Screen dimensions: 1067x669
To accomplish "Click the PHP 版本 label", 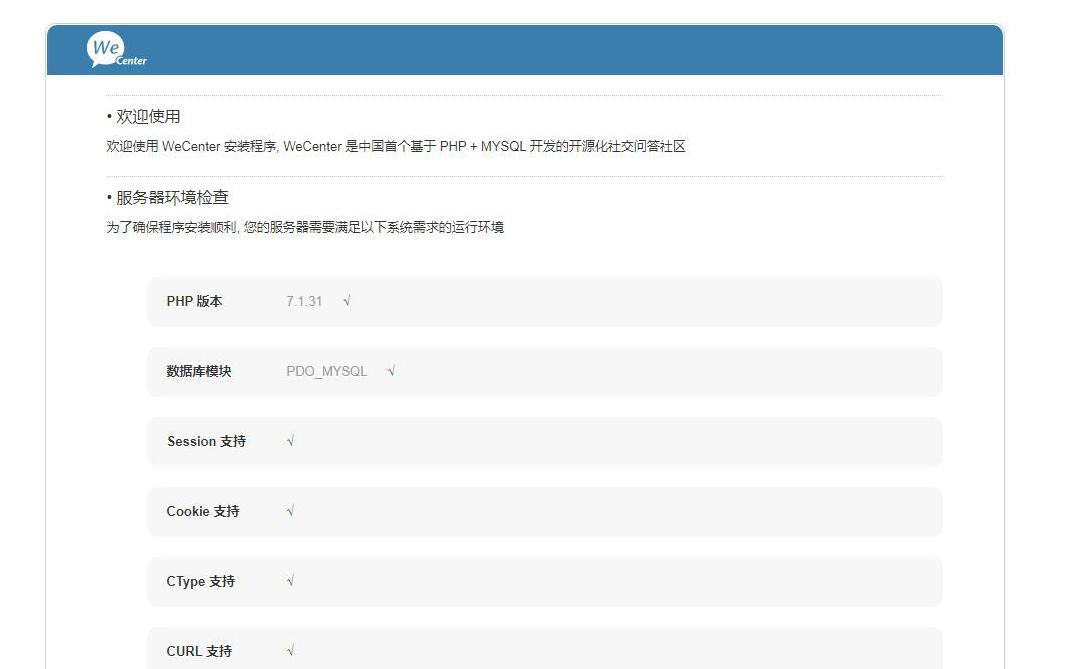I will (194, 301).
